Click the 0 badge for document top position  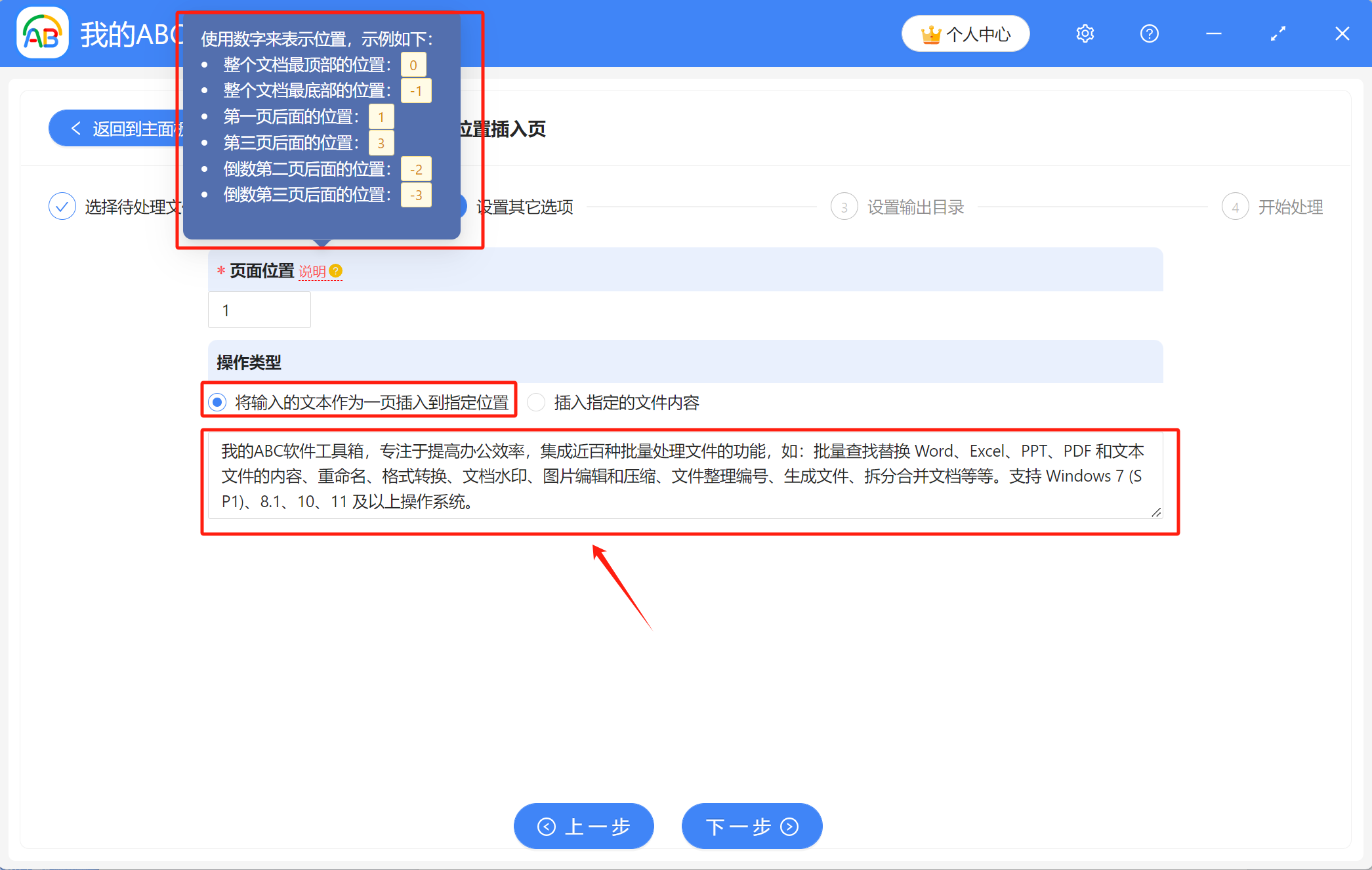click(x=413, y=64)
